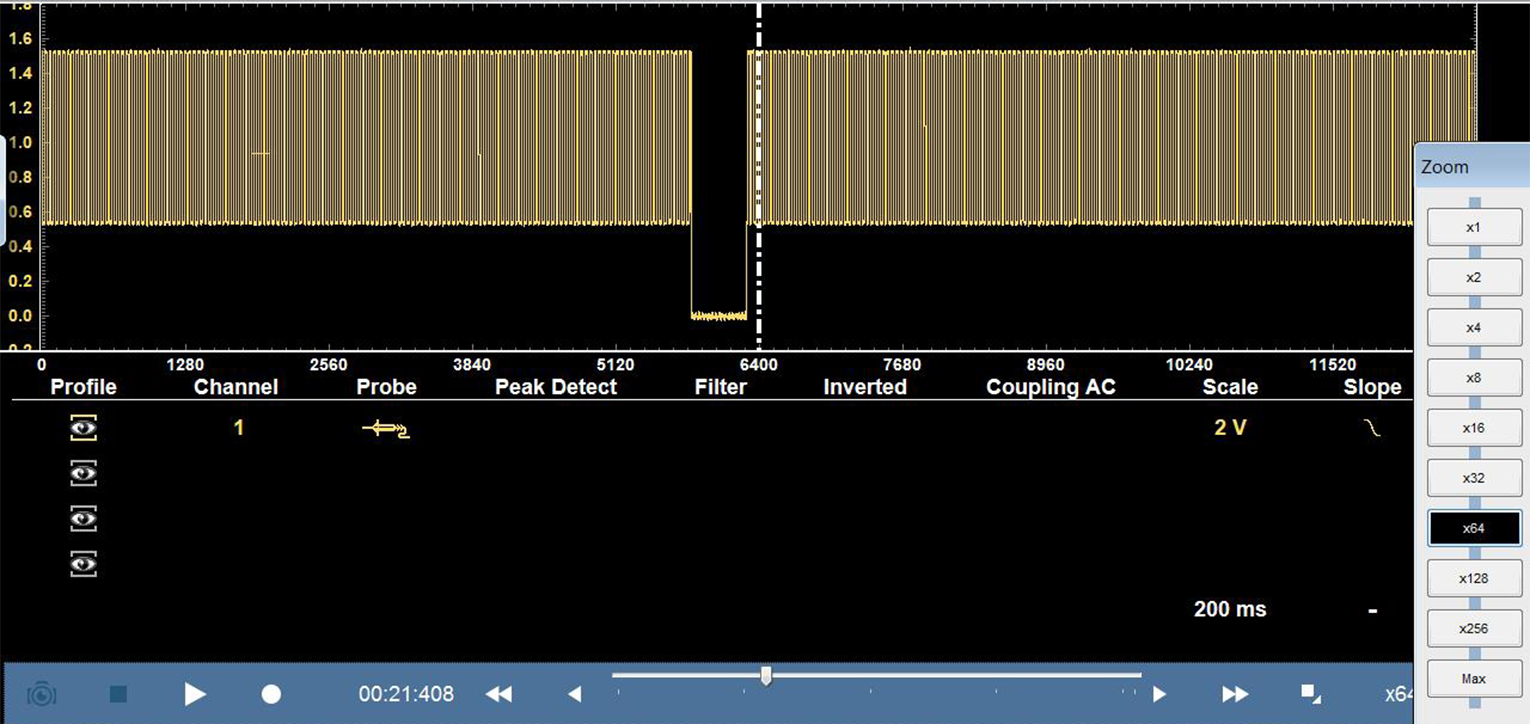This screenshot has height=724, width=1530.
Task: Step forward one frame with right arrow
Action: point(1159,694)
